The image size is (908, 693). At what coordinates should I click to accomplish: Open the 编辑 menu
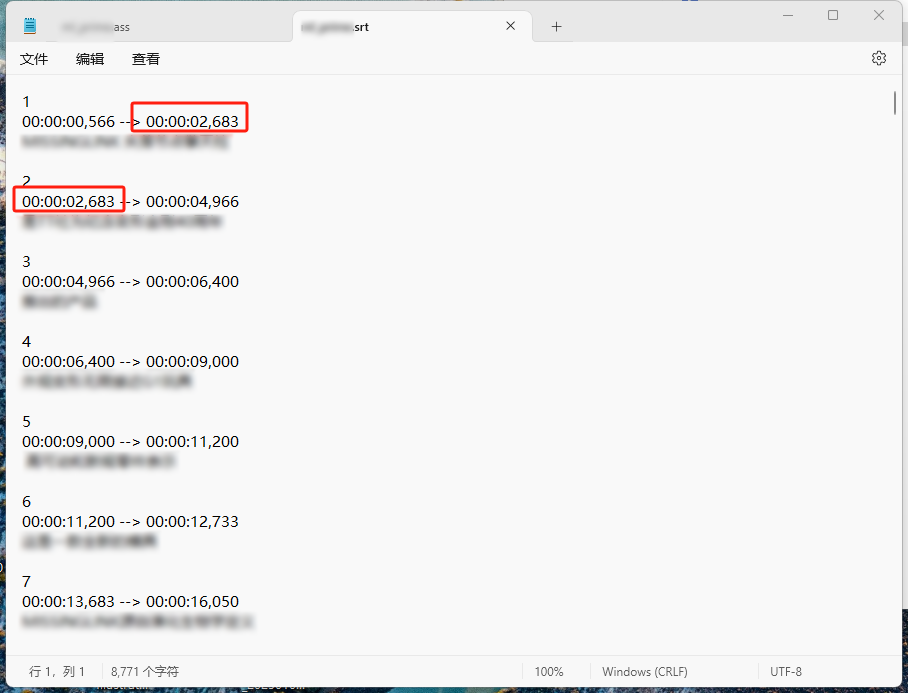point(90,59)
